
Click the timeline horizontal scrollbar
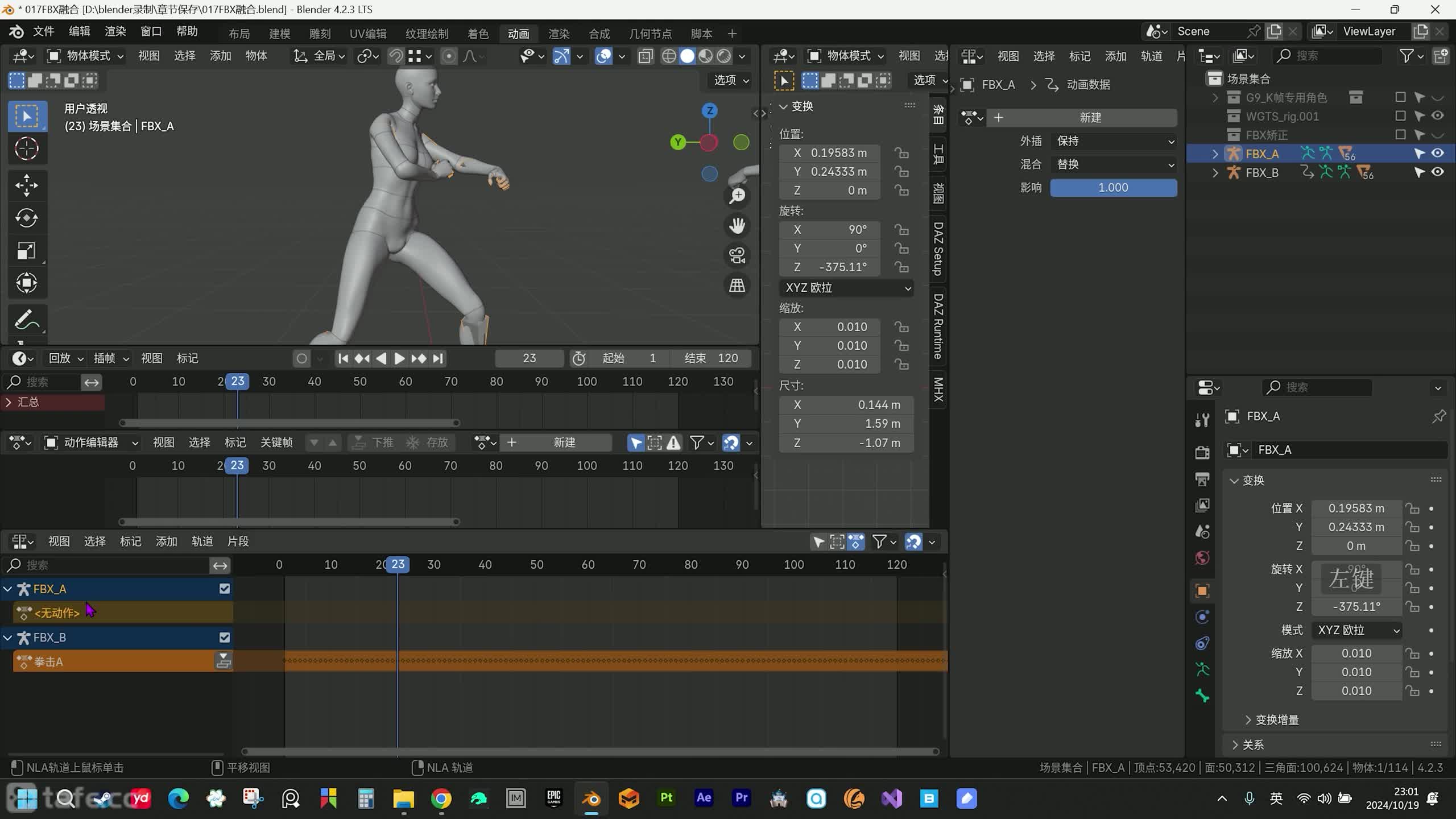coord(289,423)
